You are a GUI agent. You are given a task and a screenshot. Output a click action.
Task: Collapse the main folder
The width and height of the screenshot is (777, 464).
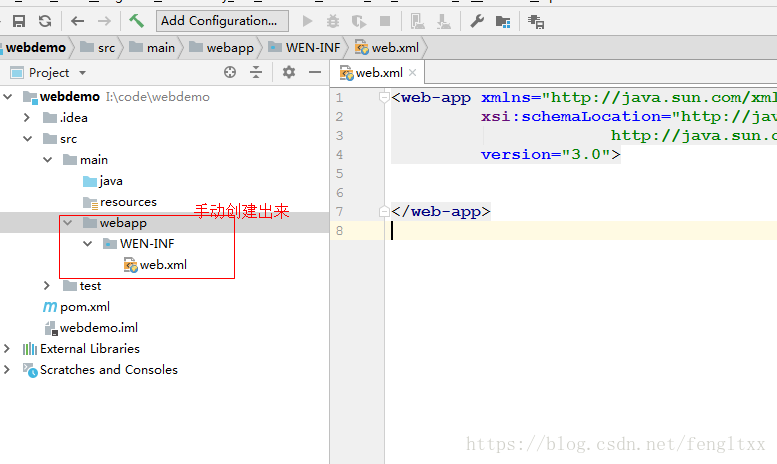pos(48,160)
